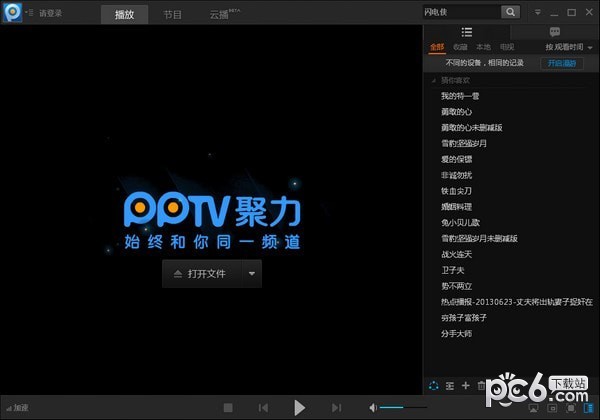Open the title bar skin/options dropdown icon

pos(538,12)
